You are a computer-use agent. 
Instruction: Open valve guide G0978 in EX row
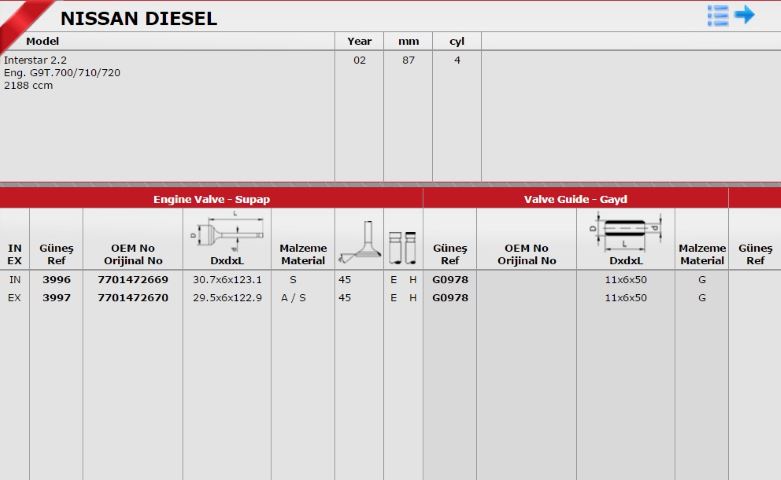(450, 297)
